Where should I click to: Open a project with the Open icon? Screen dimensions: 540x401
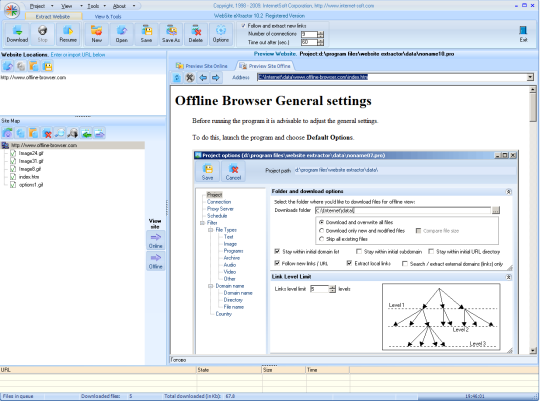121,34
